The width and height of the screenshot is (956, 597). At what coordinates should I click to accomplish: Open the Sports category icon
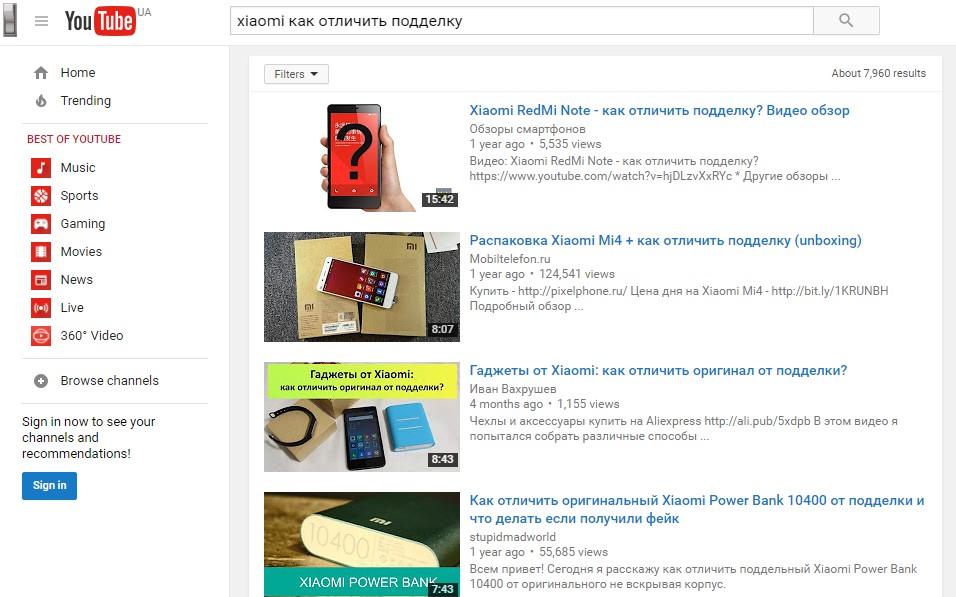[x=41, y=196]
